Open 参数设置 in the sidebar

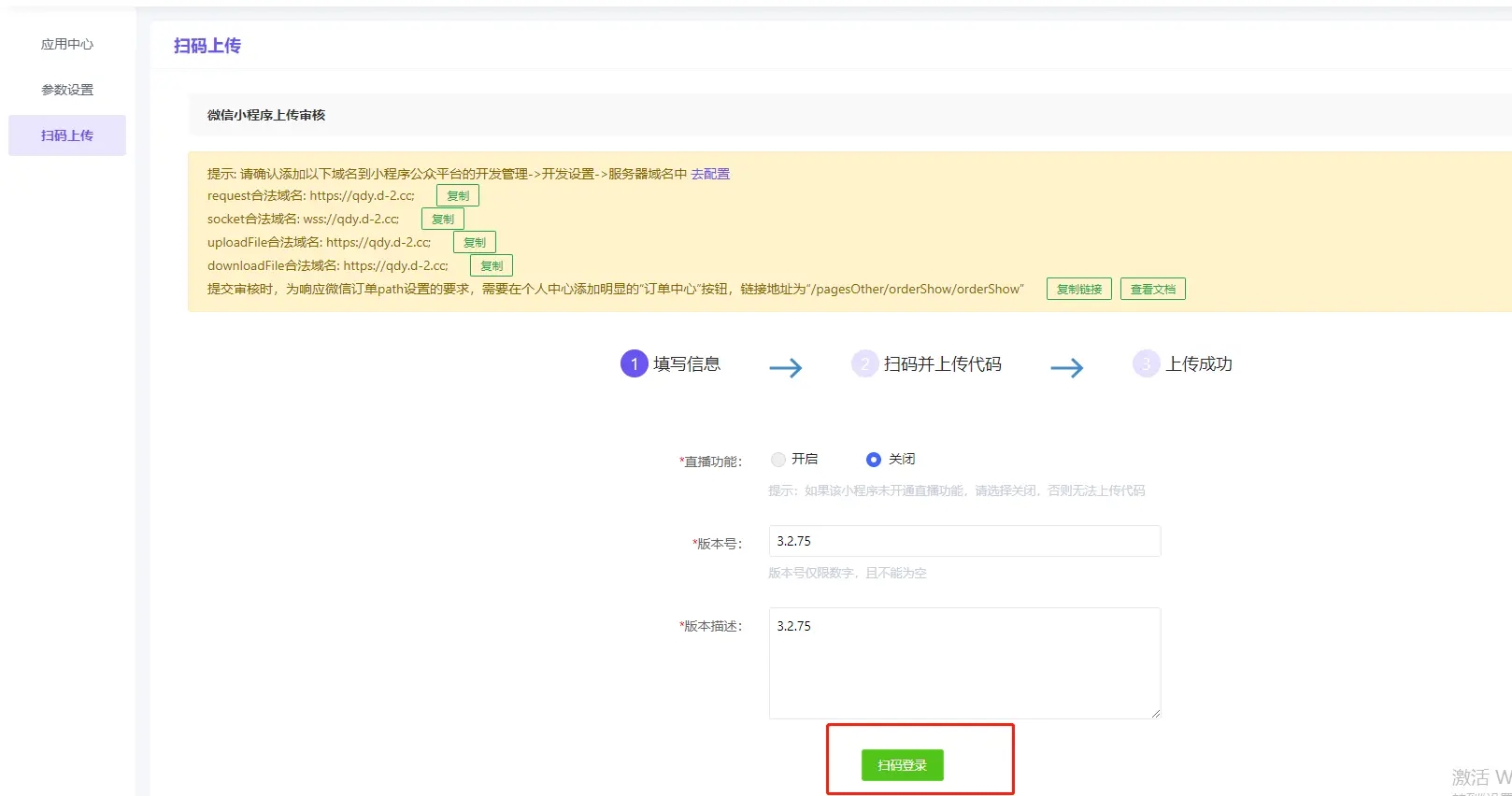pos(67,90)
